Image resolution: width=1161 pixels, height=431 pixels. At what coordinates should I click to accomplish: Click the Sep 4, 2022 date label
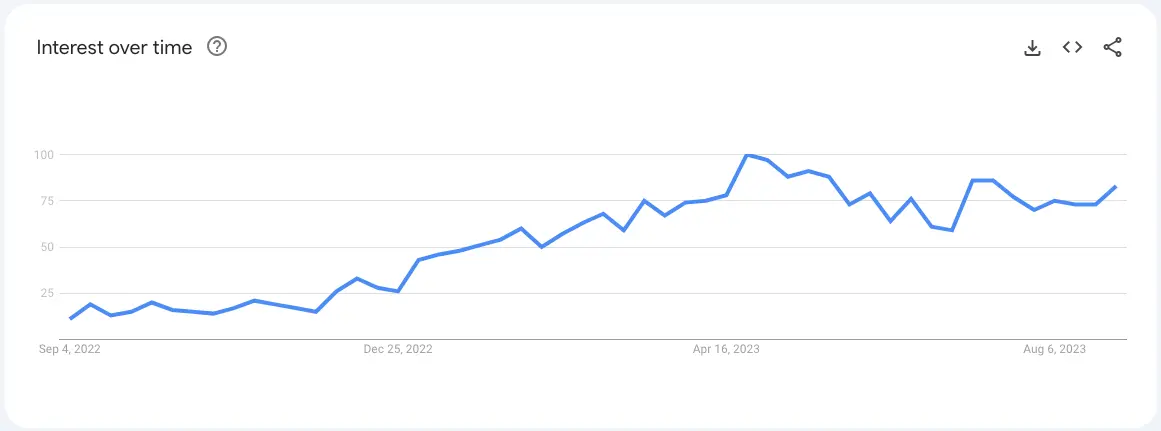tap(70, 350)
